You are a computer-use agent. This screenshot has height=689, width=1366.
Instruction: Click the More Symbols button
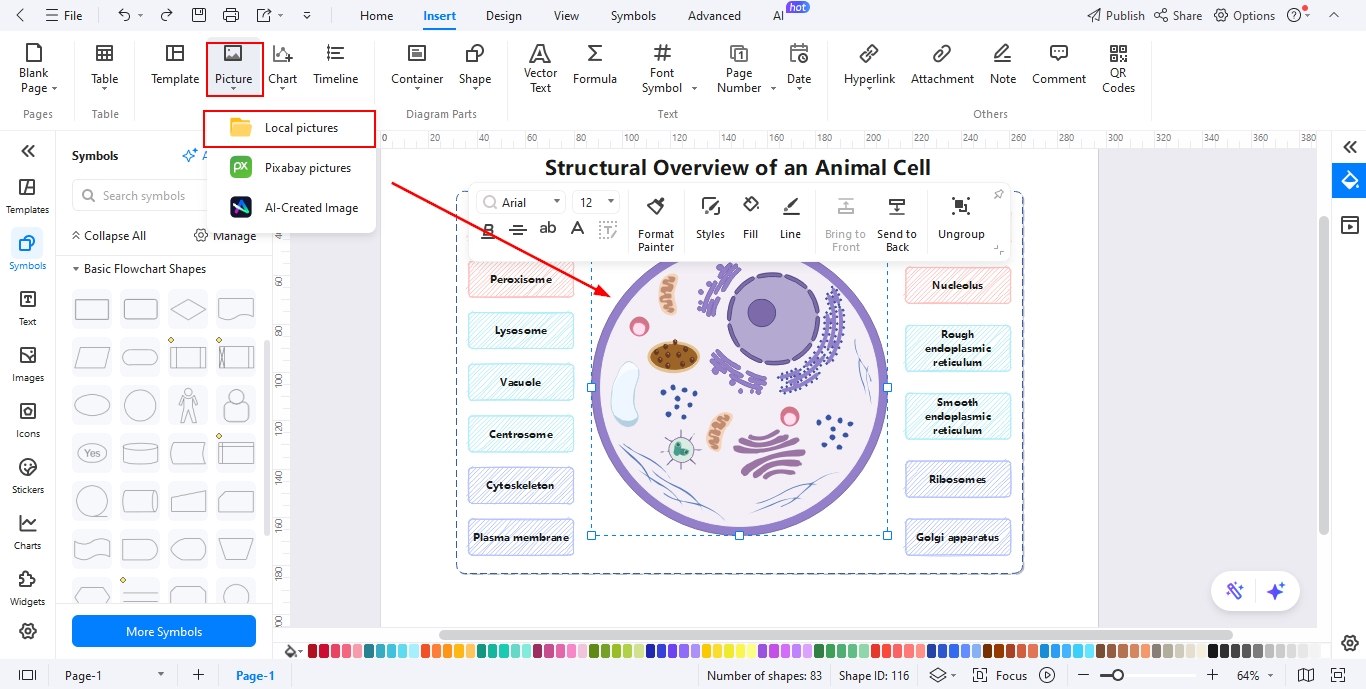point(164,632)
